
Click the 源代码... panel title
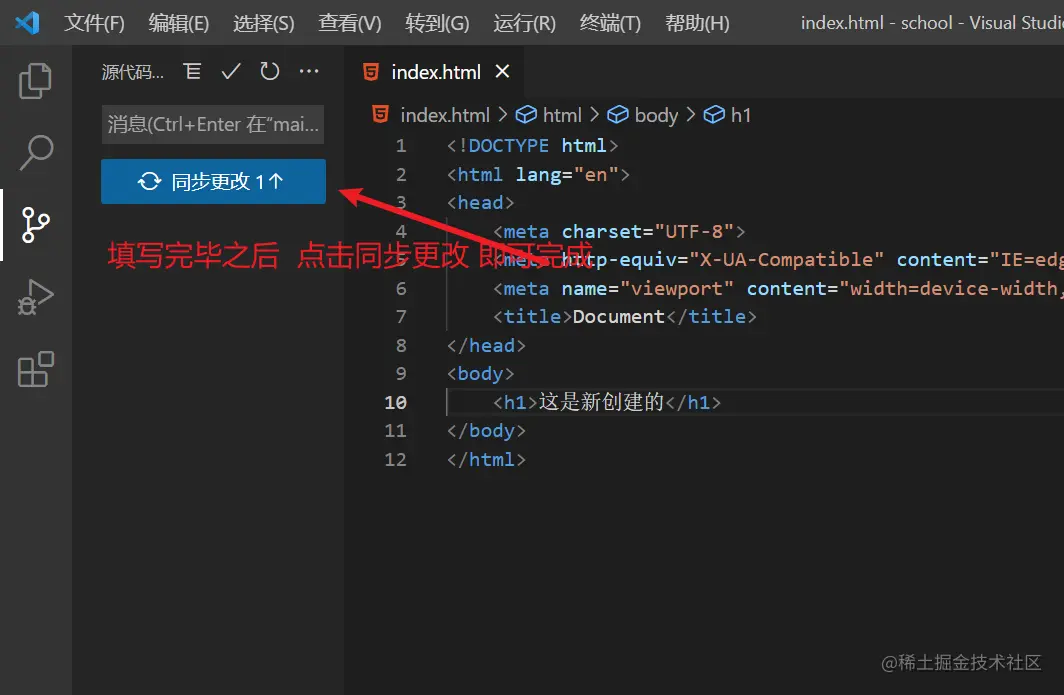(x=132, y=72)
